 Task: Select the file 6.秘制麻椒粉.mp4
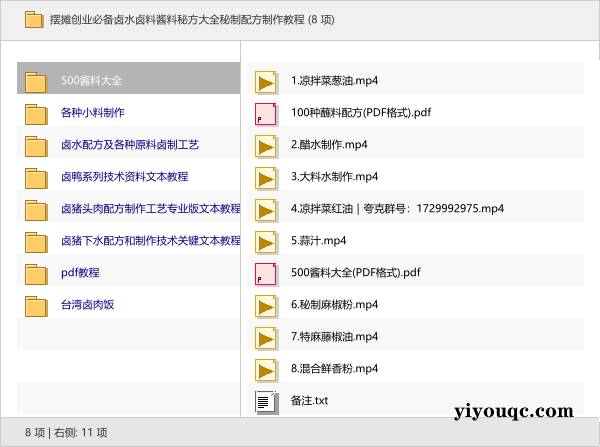[x=334, y=305]
